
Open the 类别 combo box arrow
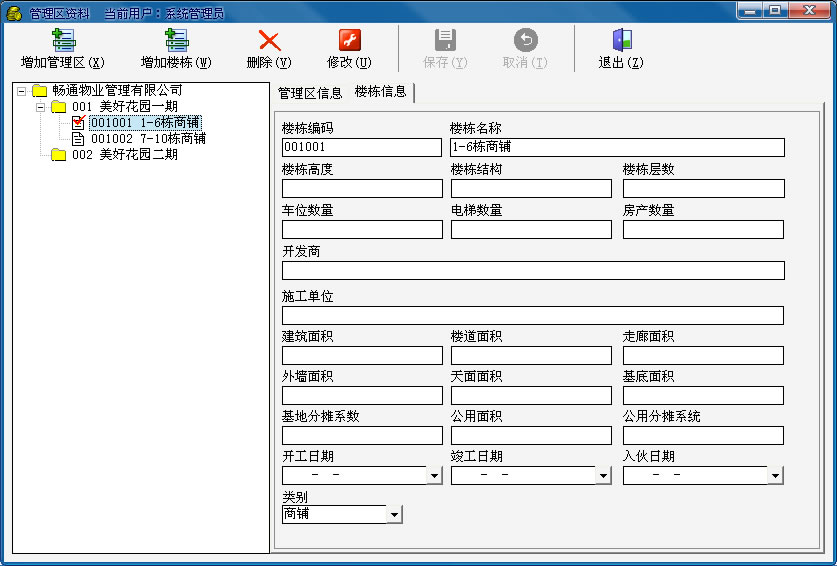(394, 515)
